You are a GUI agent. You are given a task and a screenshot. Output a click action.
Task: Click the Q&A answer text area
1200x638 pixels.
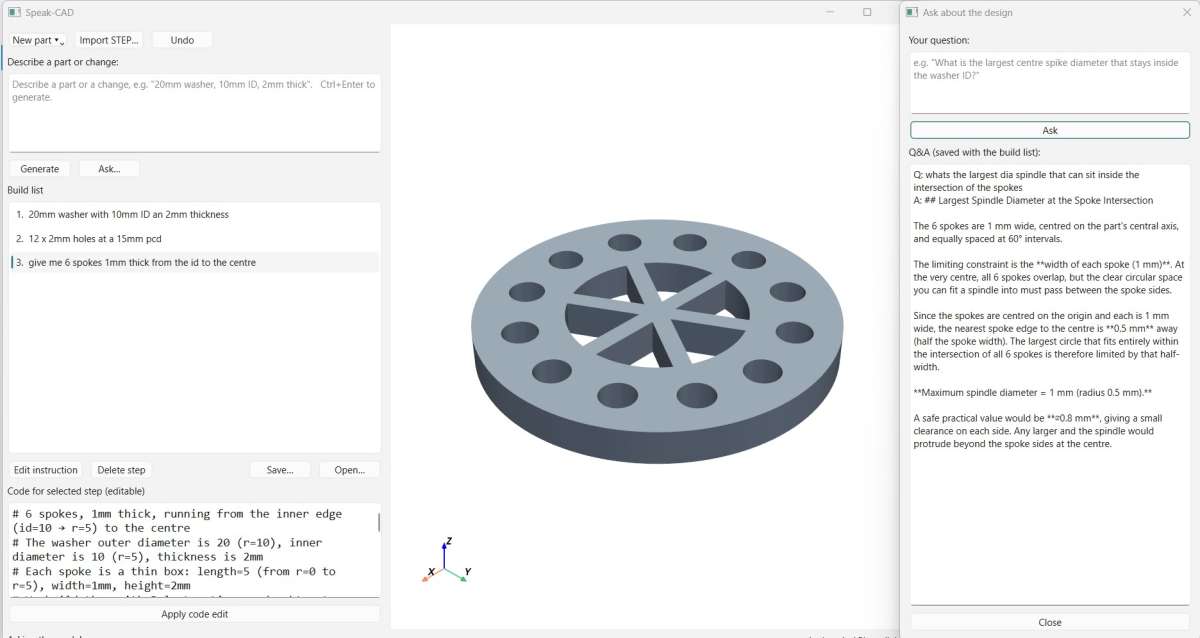click(1050, 384)
